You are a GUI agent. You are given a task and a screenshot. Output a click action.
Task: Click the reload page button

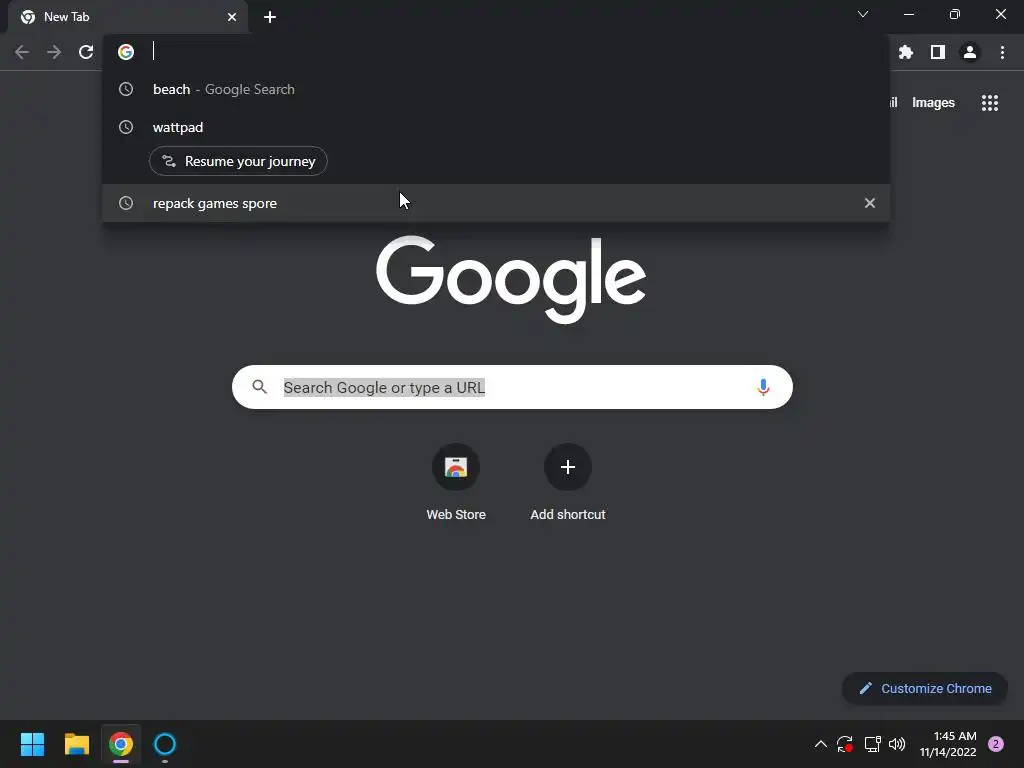click(x=86, y=52)
